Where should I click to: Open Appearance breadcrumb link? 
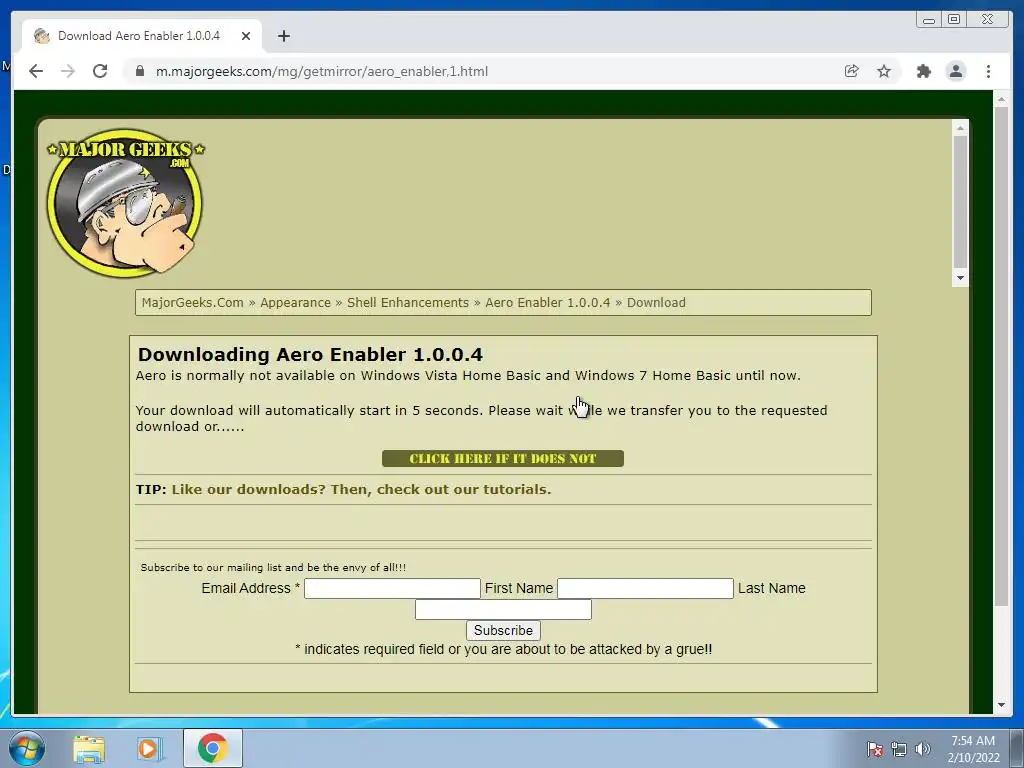coord(295,302)
